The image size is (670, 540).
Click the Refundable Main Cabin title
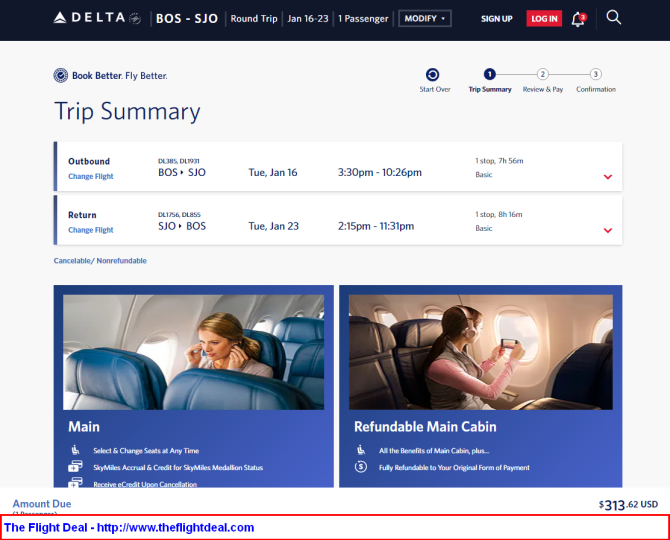point(425,426)
